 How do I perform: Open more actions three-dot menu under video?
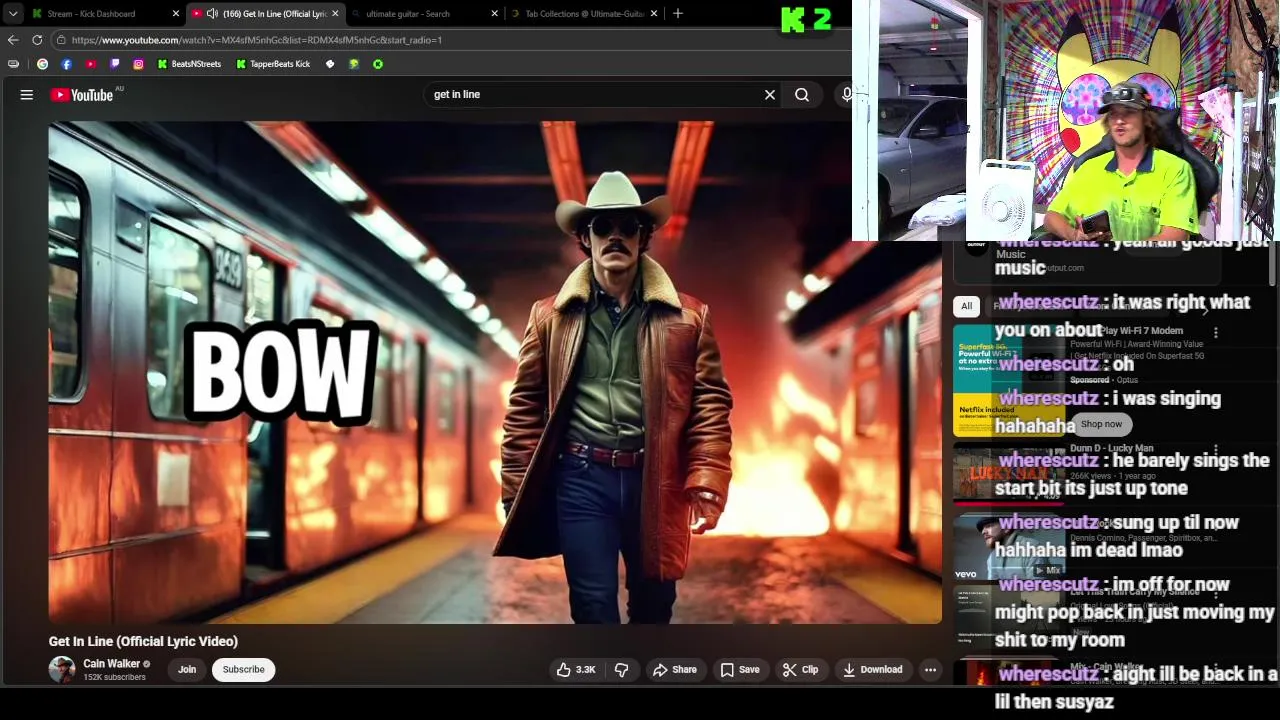click(930, 670)
